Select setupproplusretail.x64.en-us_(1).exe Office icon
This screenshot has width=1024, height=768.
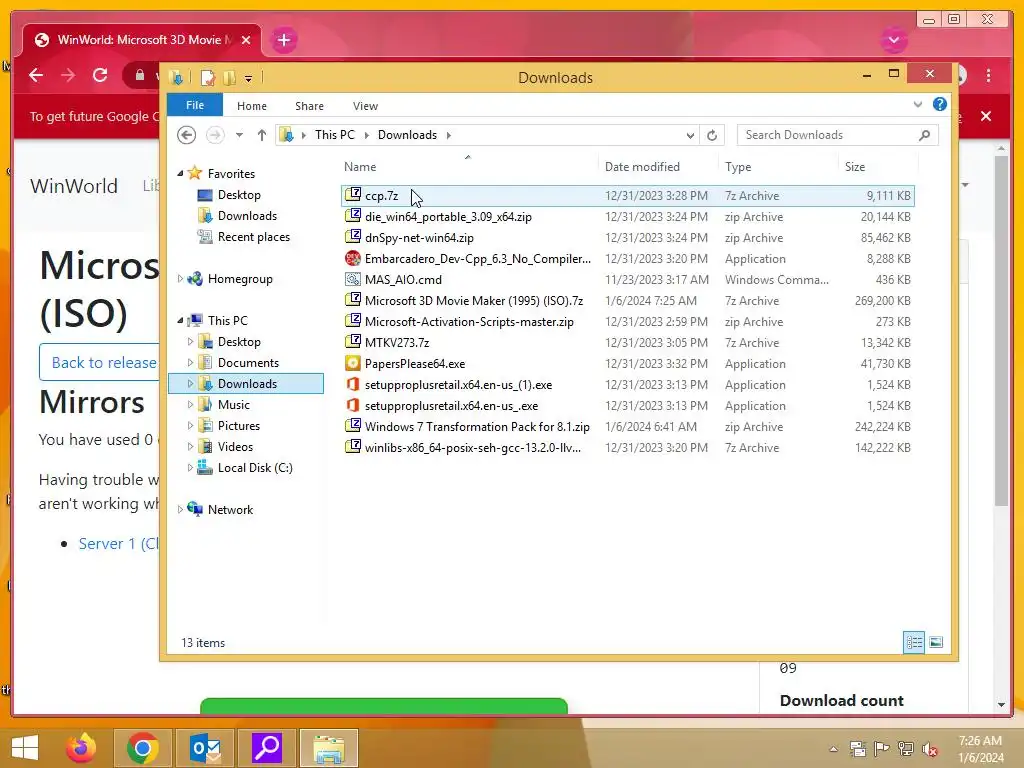(x=353, y=384)
